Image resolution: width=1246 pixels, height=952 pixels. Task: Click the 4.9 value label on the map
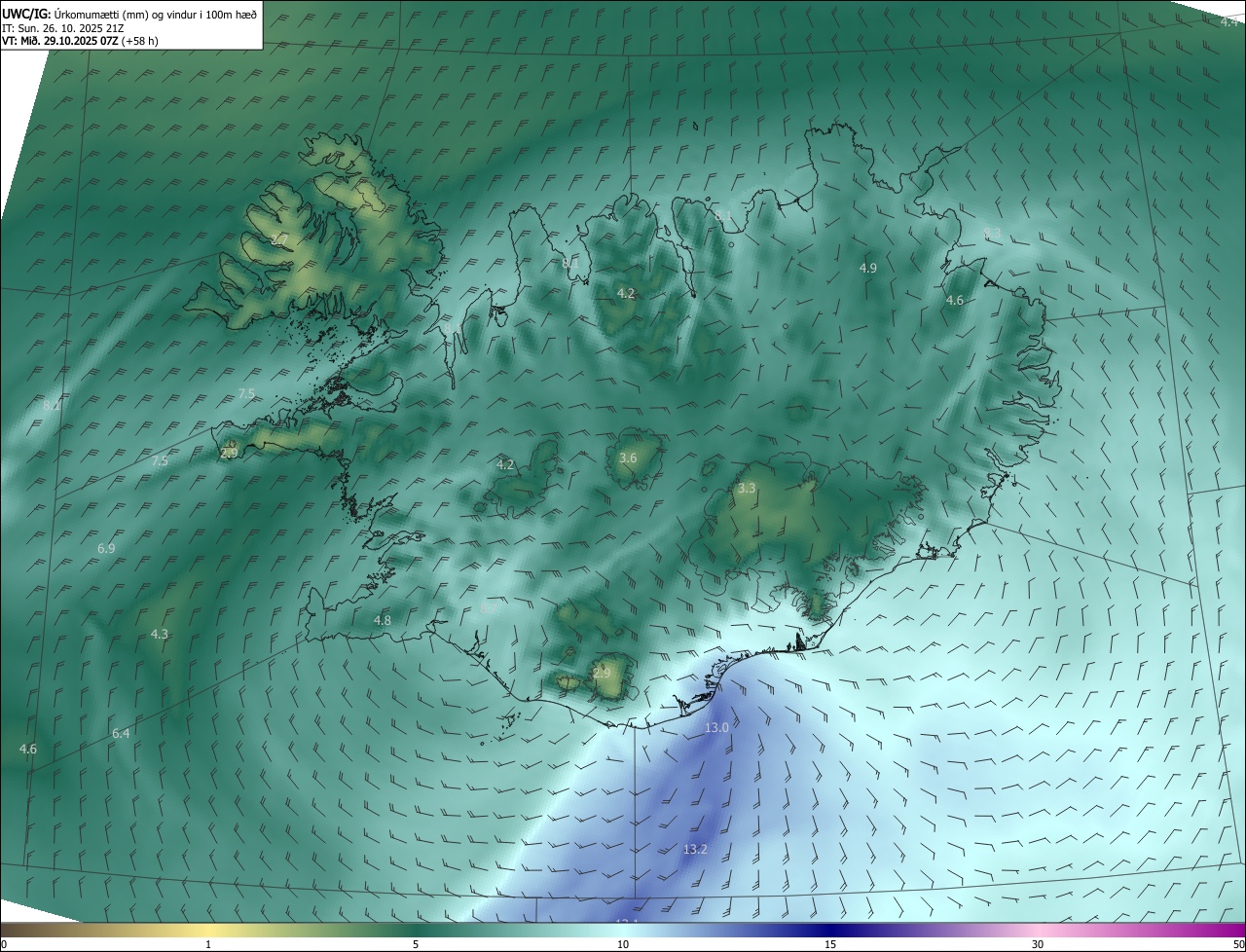tap(868, 268)
